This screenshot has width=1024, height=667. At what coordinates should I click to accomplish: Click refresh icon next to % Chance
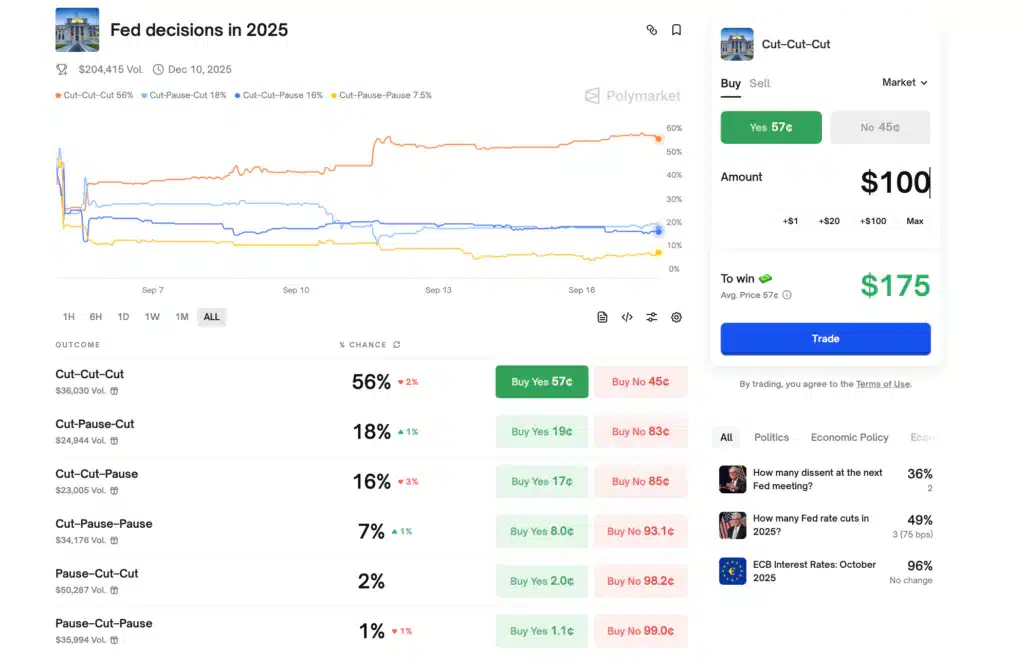coord(397,345)
